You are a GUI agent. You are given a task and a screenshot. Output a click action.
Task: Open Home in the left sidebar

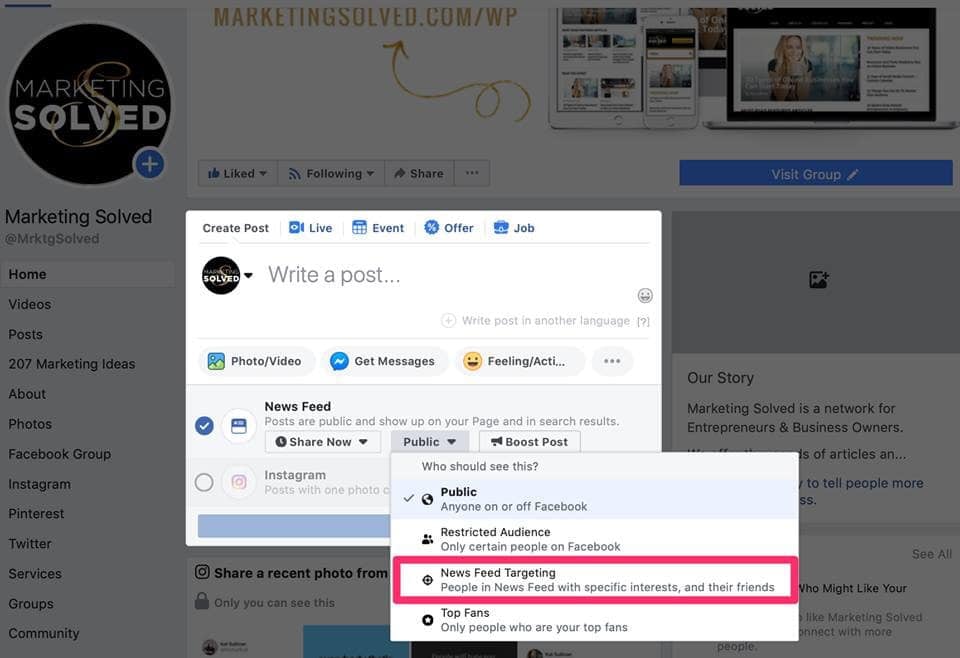point(88,274)
